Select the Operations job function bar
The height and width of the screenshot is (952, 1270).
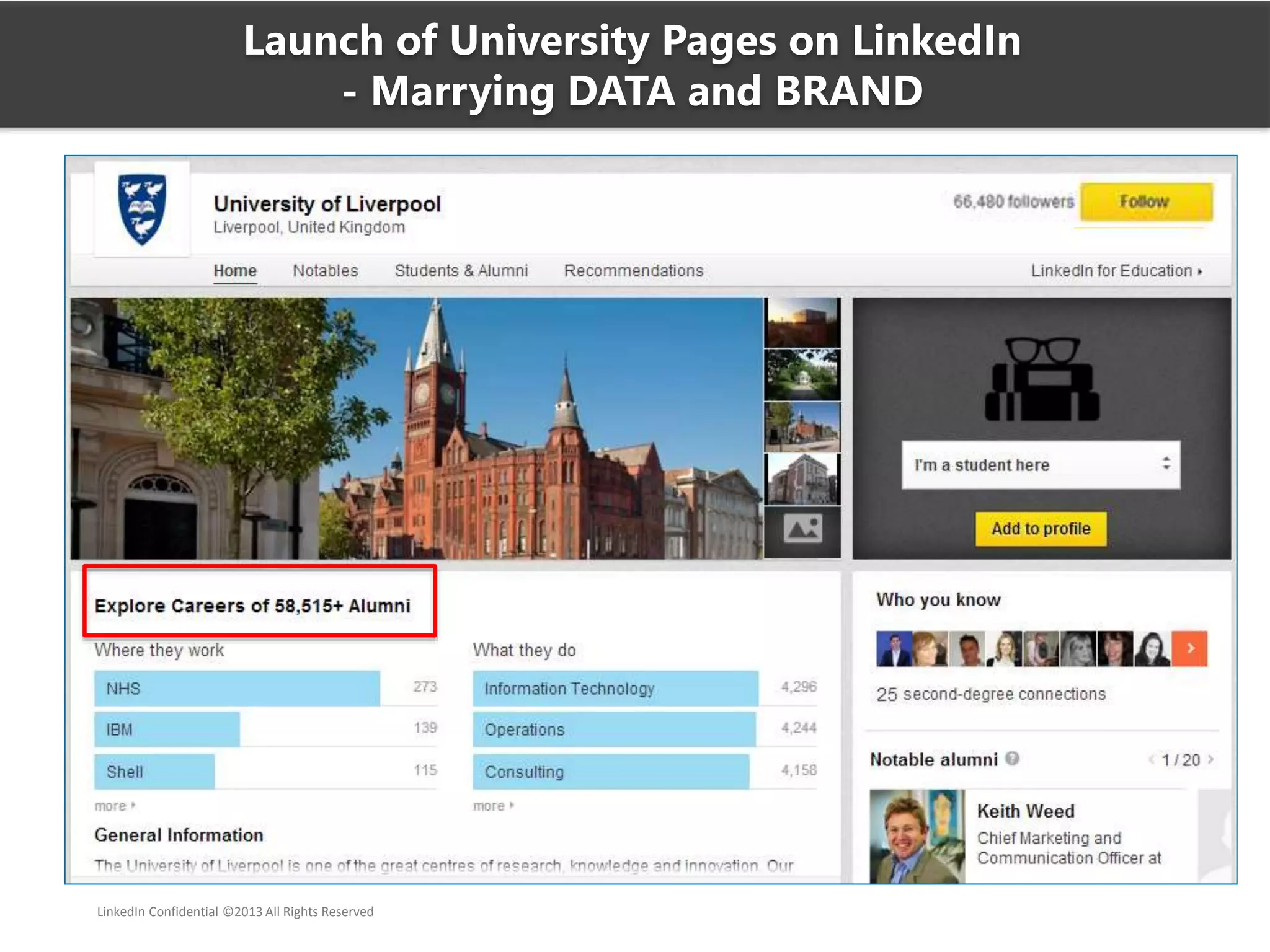(614, 729)
